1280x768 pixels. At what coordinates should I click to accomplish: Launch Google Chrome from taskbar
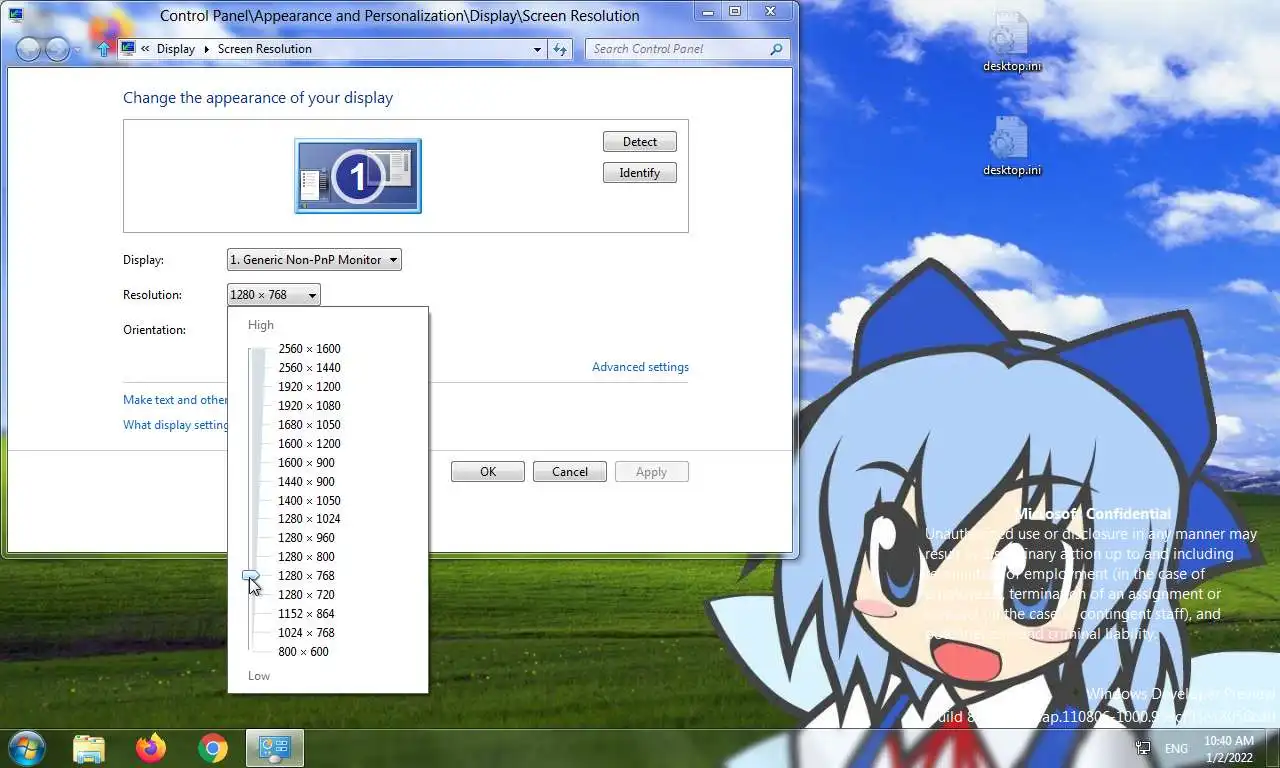212,748
